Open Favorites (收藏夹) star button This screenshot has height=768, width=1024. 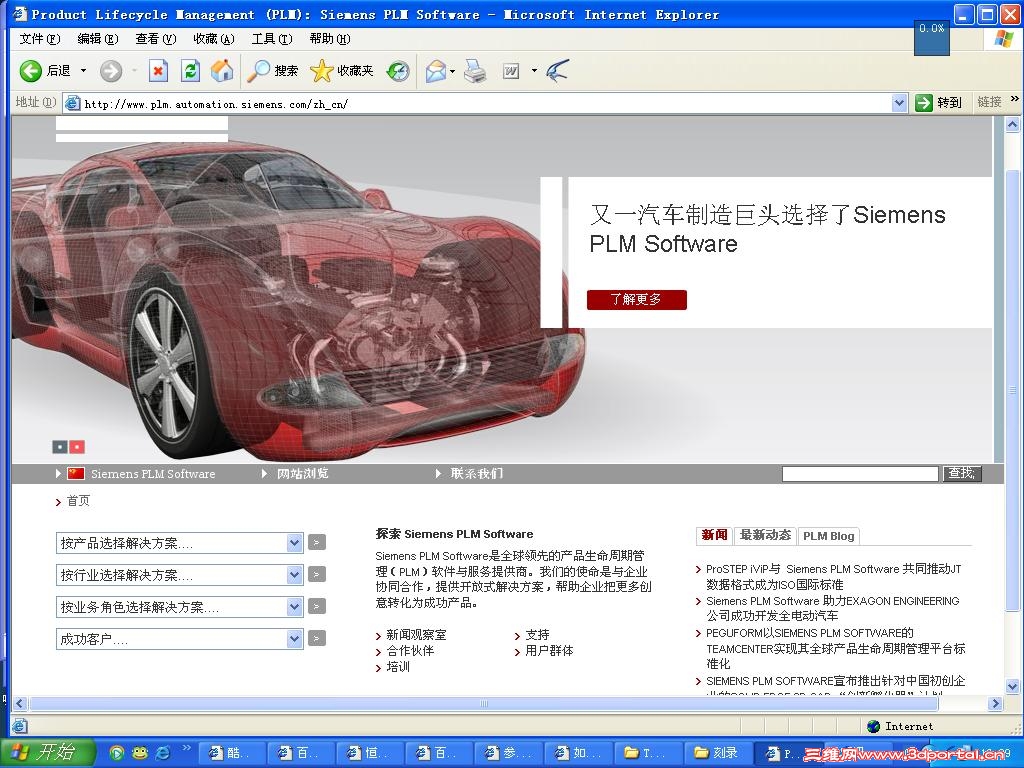tap(342, 71)
